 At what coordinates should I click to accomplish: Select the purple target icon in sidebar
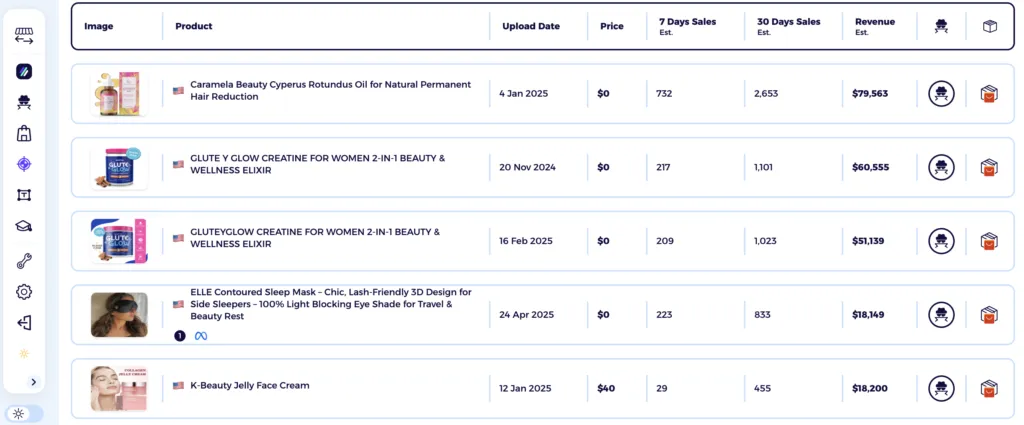24,164
